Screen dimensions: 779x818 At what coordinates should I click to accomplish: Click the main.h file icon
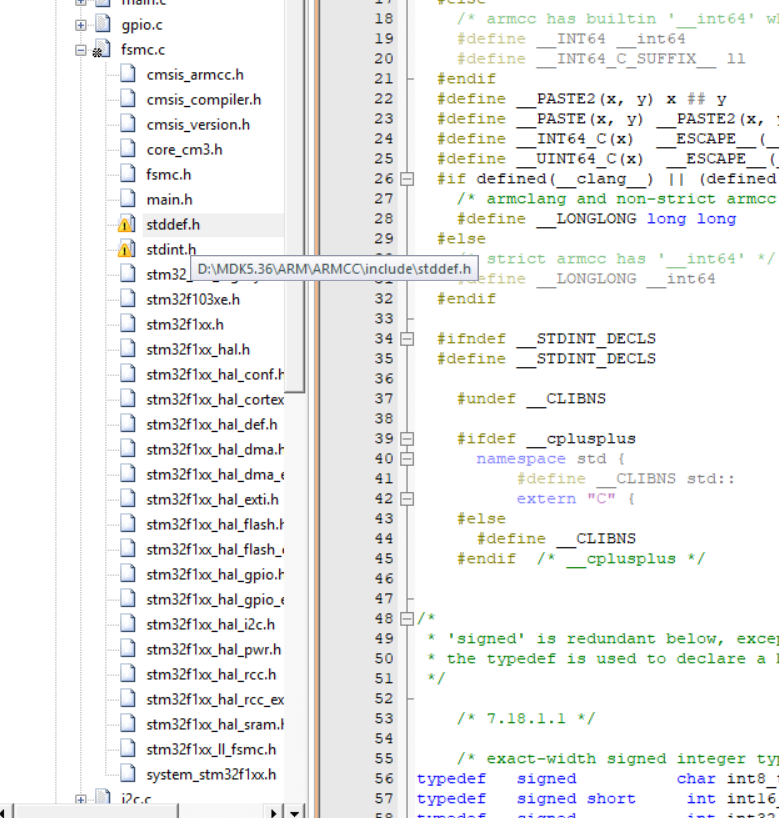coord(128,199)
